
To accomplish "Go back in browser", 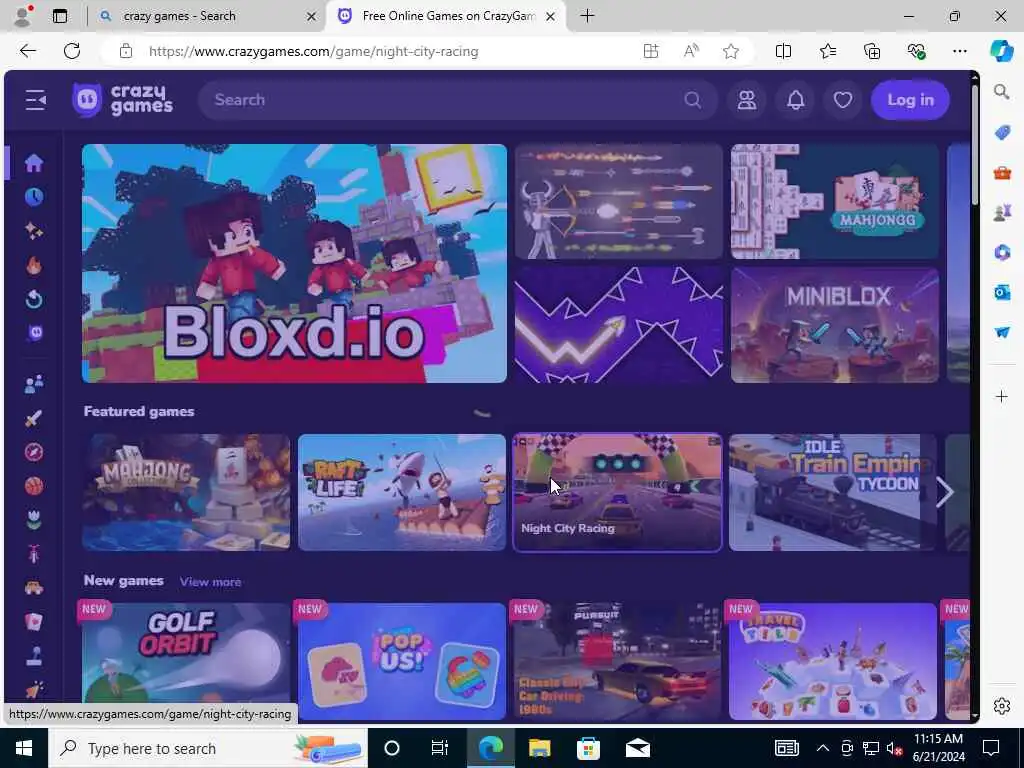I will (x=27, y=51).
